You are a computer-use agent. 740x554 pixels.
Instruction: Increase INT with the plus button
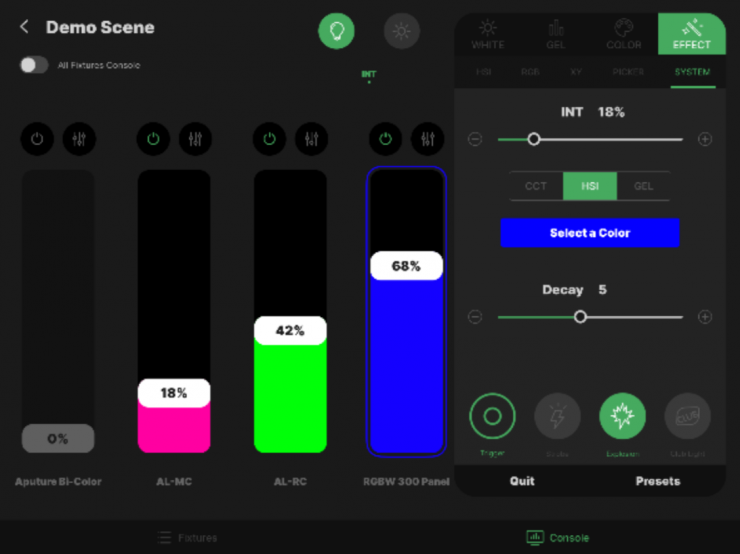705,140
